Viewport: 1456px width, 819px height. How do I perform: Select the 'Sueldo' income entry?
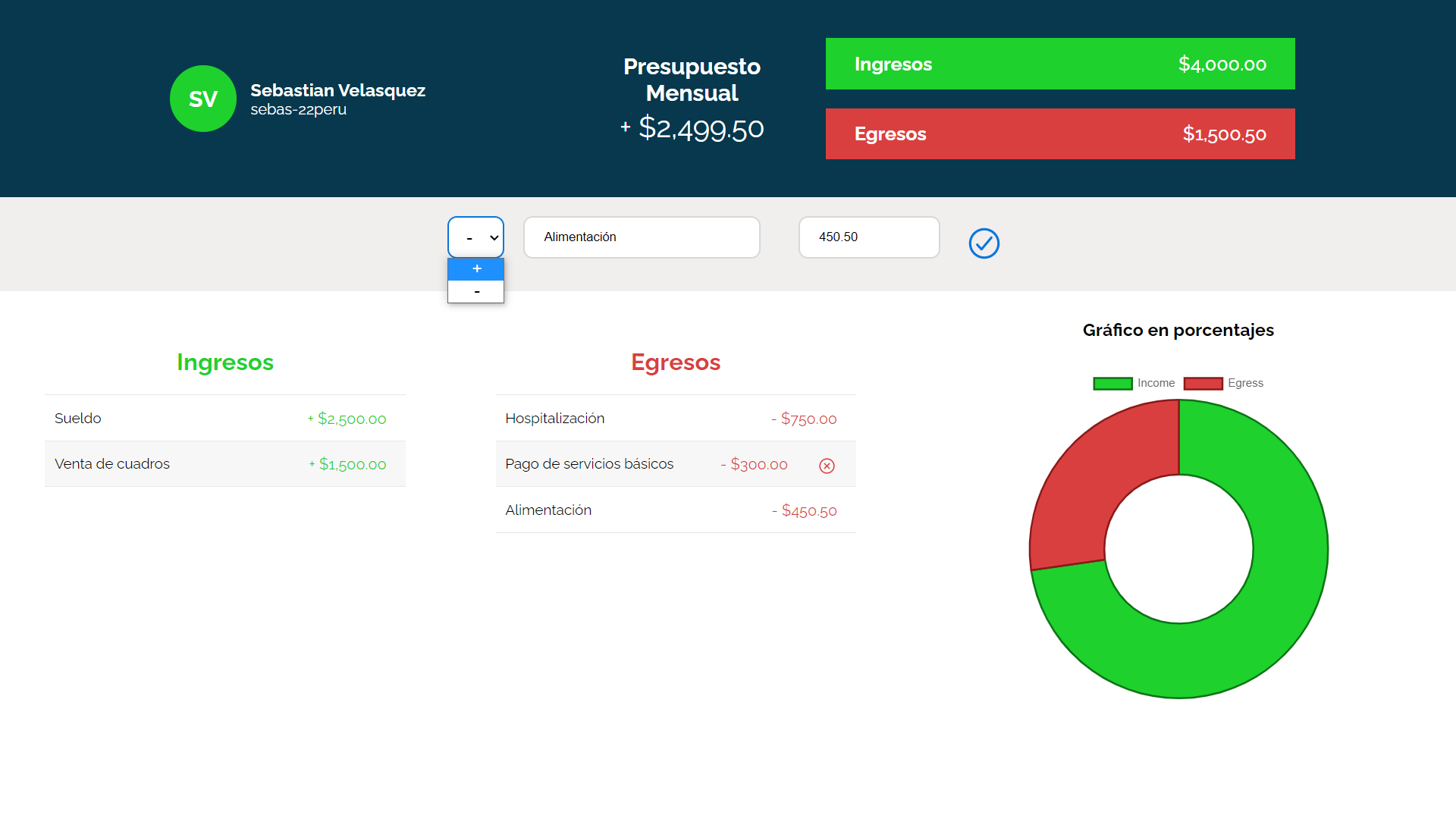coord(224,418)
